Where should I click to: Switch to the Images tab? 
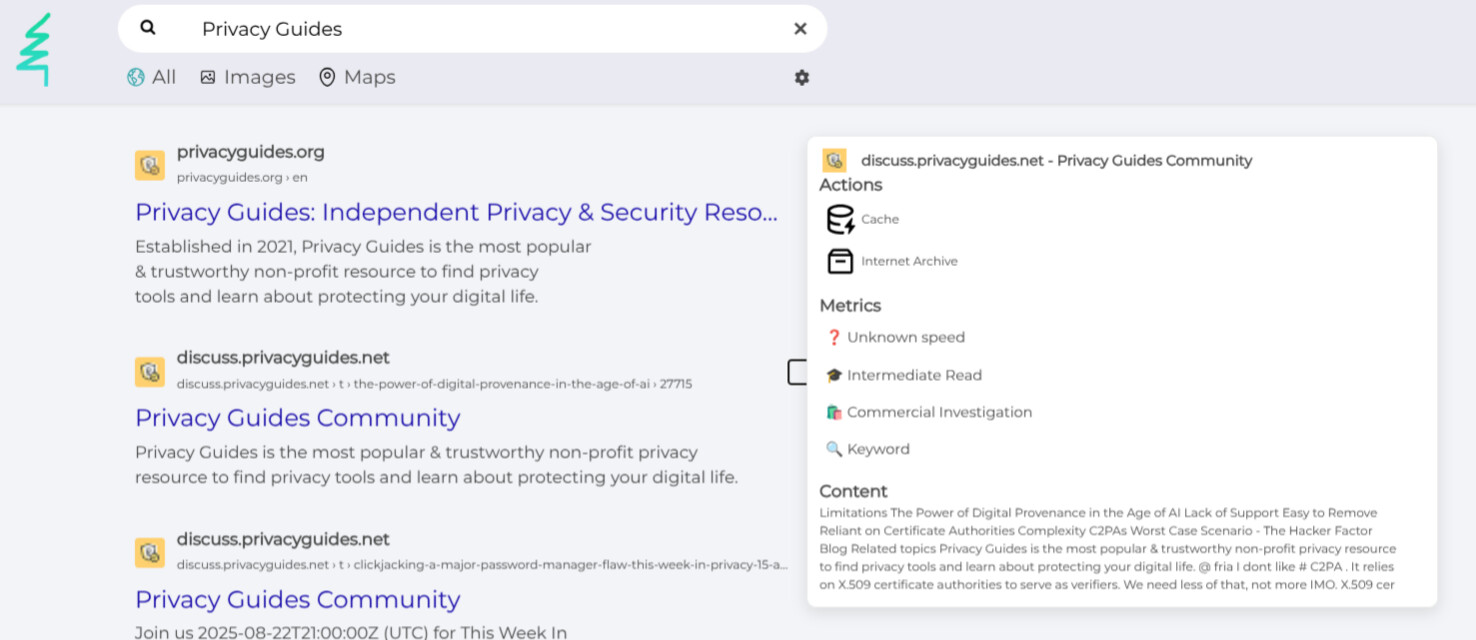click(248, 77)
